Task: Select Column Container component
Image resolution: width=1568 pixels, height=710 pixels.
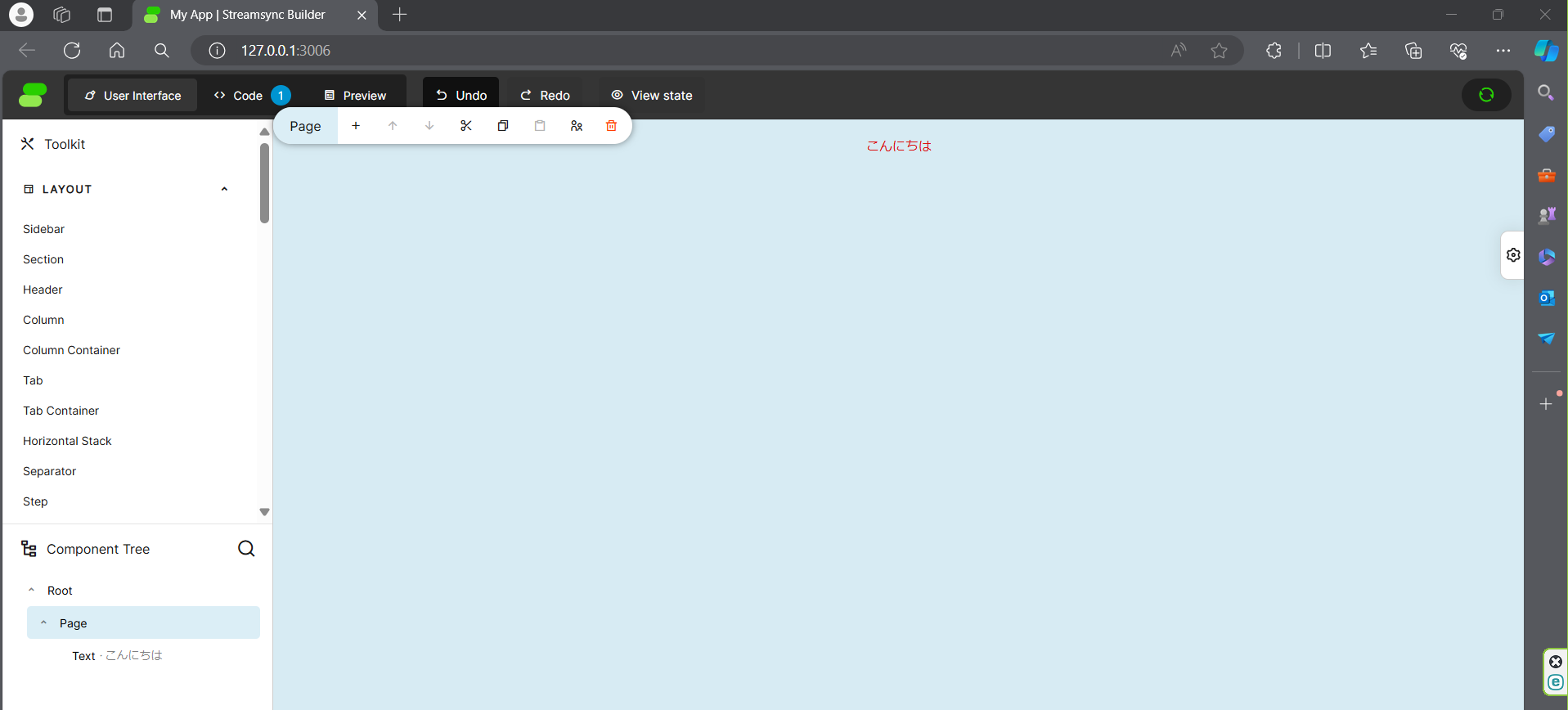Action: pyautogui.click(x=71, y=350)
